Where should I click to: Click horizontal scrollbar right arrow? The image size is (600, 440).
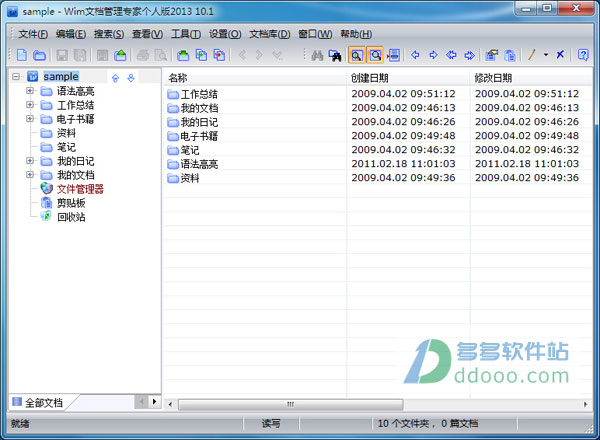(x=585, y=404)
